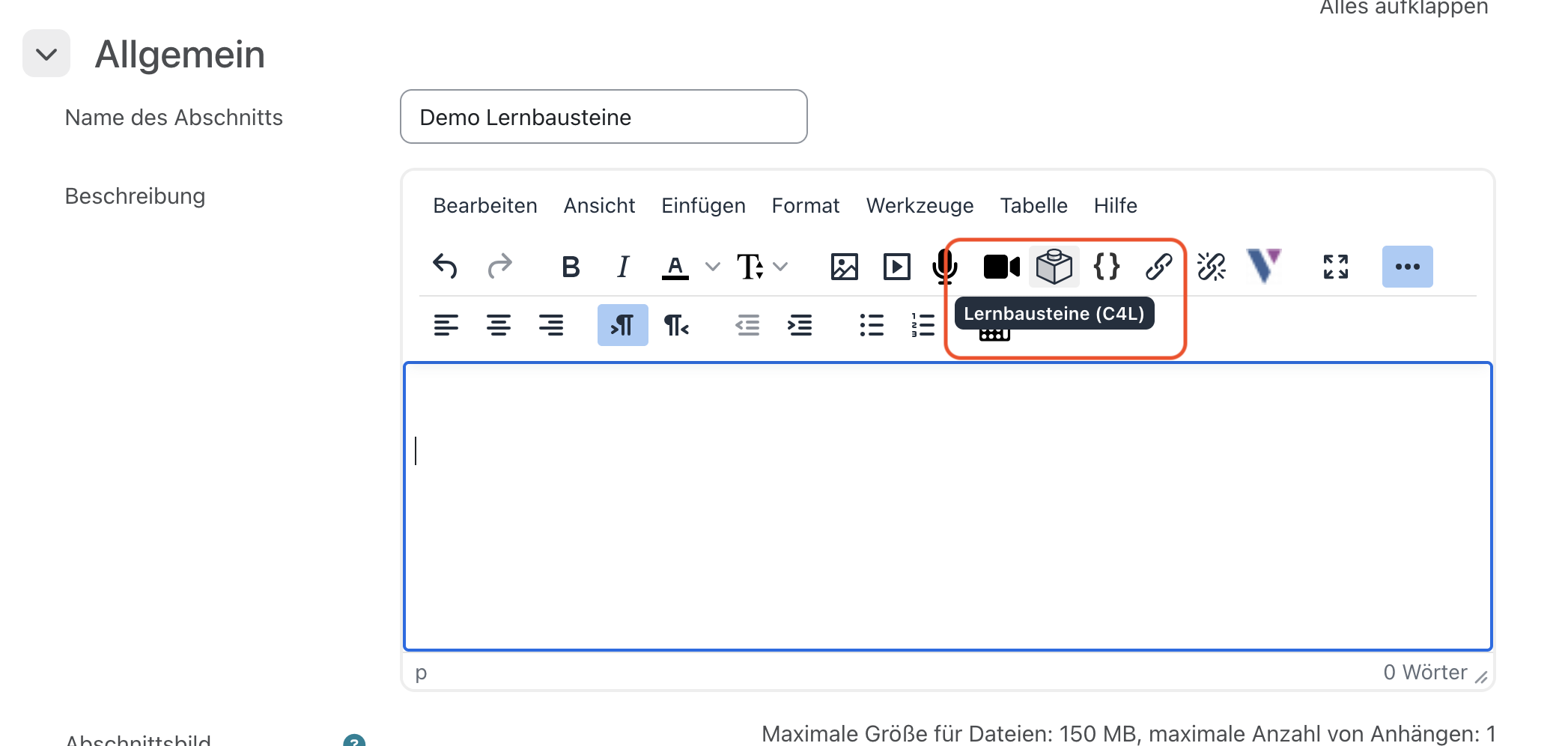
Task: Click the curly braces code icon
Action: click(1106, 267)
